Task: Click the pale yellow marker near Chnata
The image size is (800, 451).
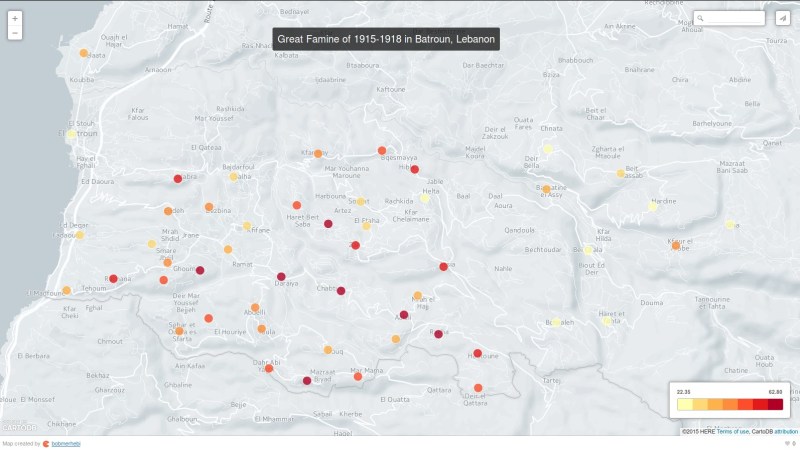Action: point(547,149)
